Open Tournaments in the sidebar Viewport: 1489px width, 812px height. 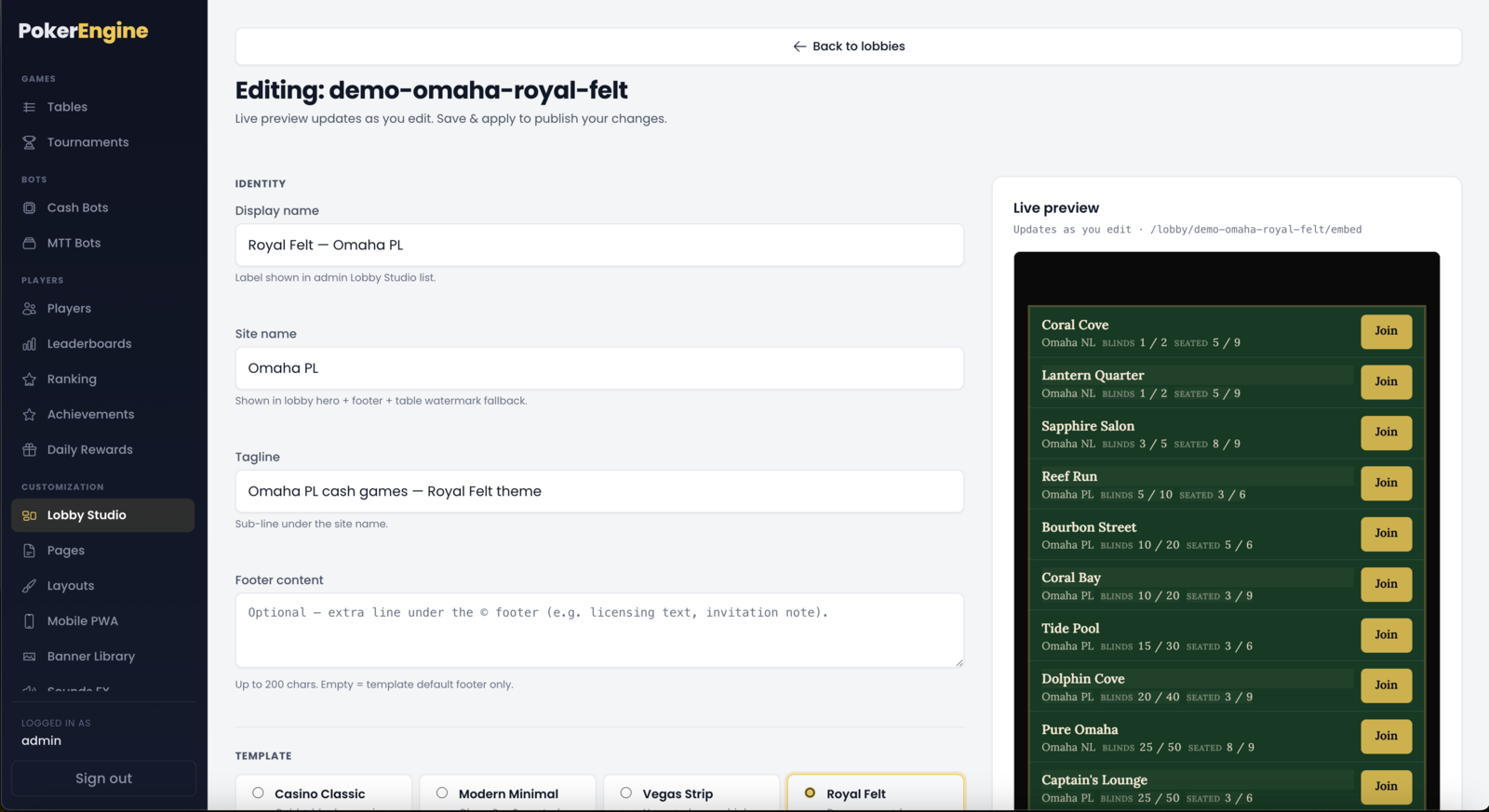102,142
